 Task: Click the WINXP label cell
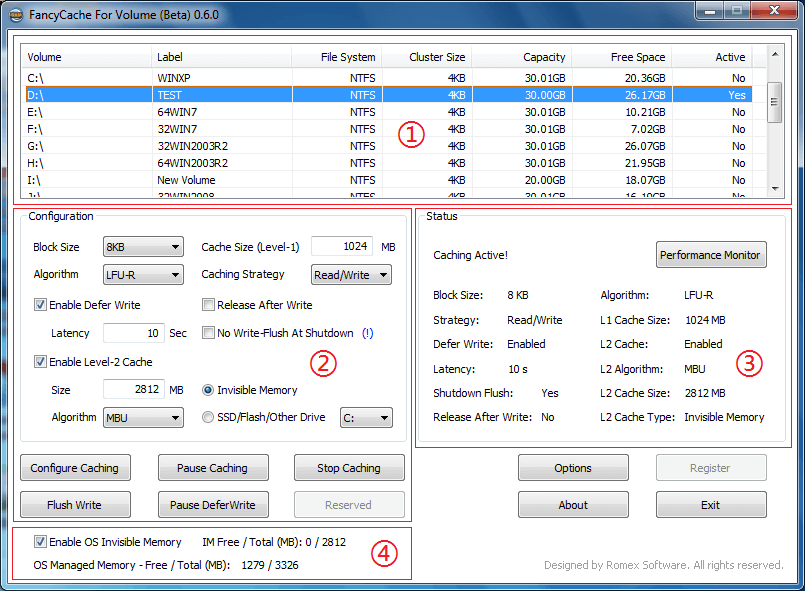(174, 78)
